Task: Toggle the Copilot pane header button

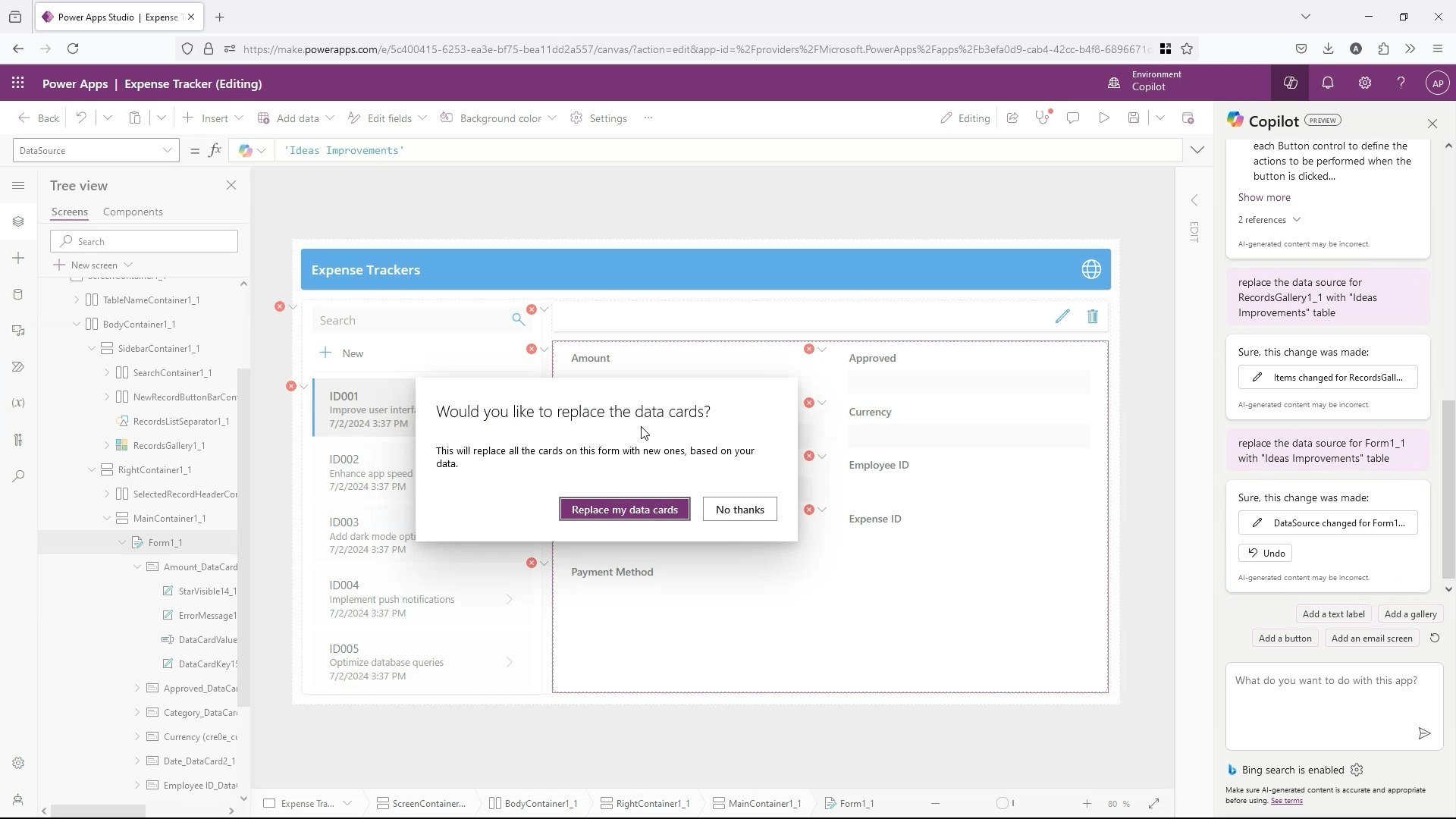Action: (x=1291, y=83)
